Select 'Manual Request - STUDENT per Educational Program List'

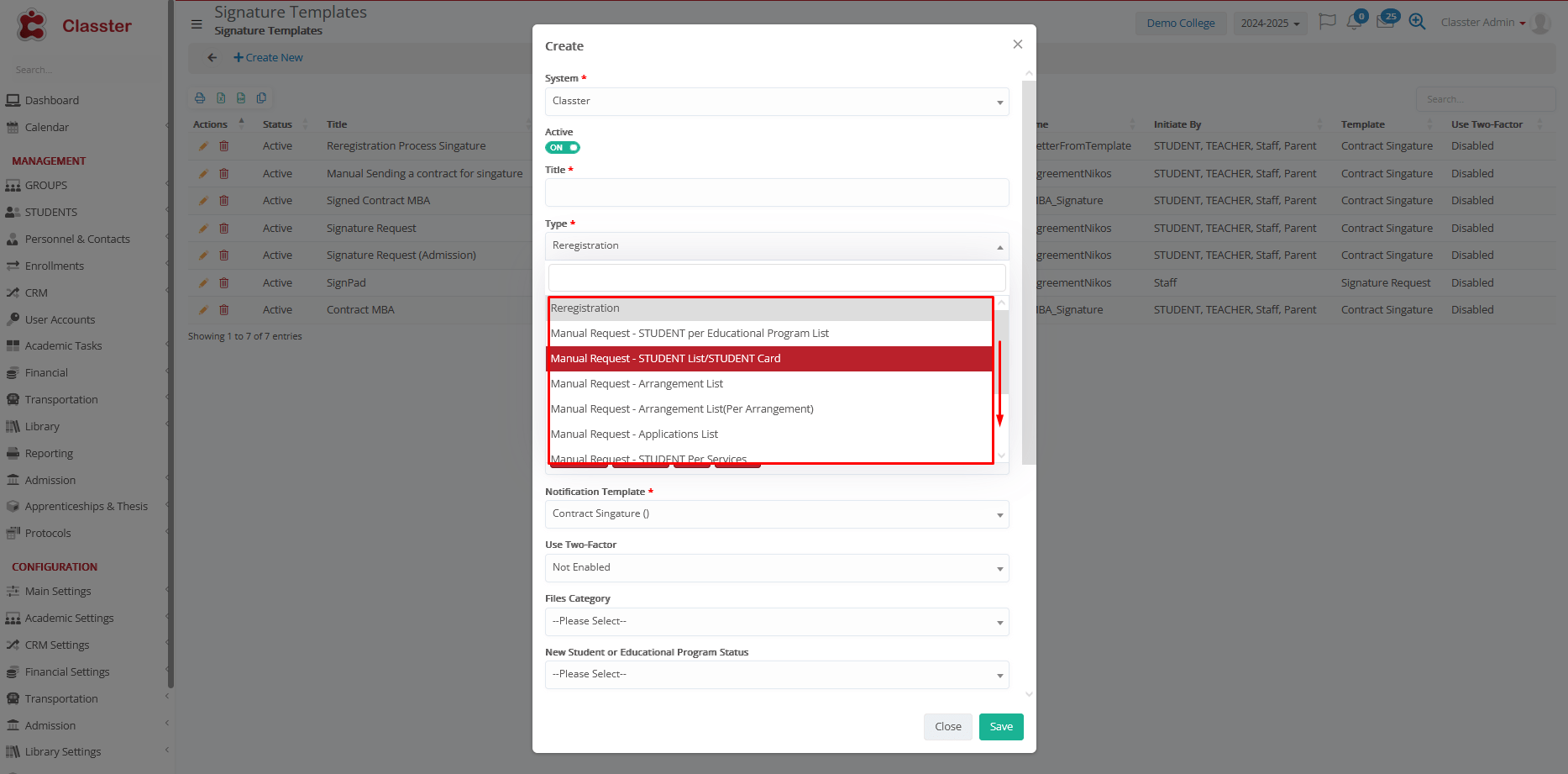pos(690,334)
